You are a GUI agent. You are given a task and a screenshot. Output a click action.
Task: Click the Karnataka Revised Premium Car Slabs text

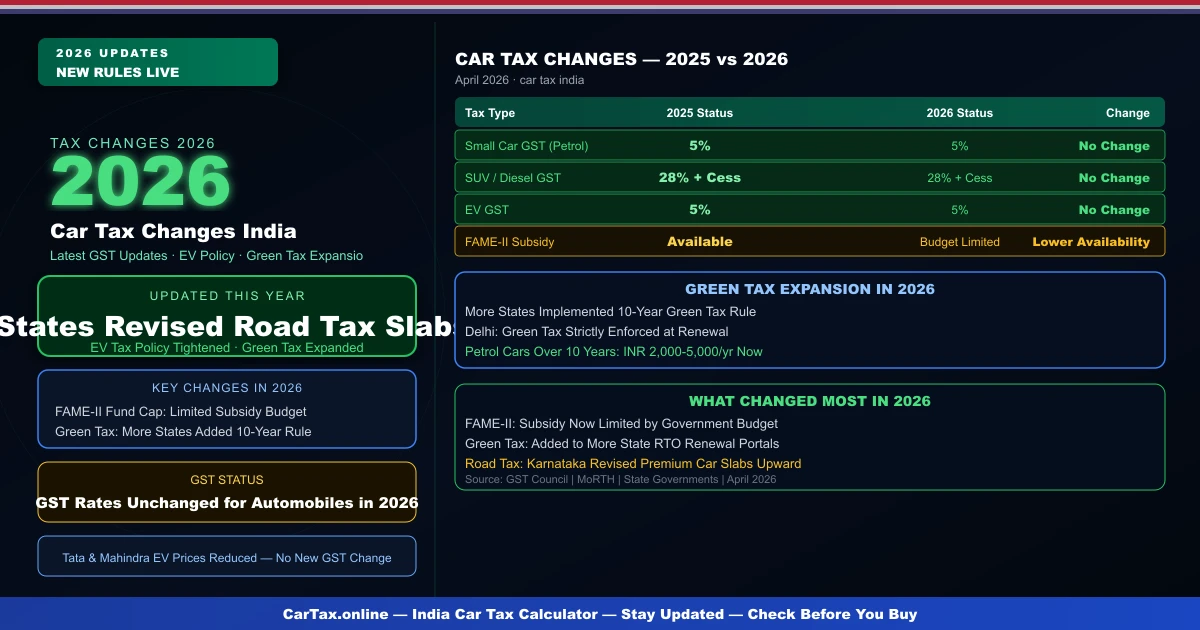click(x=634, y=463)
